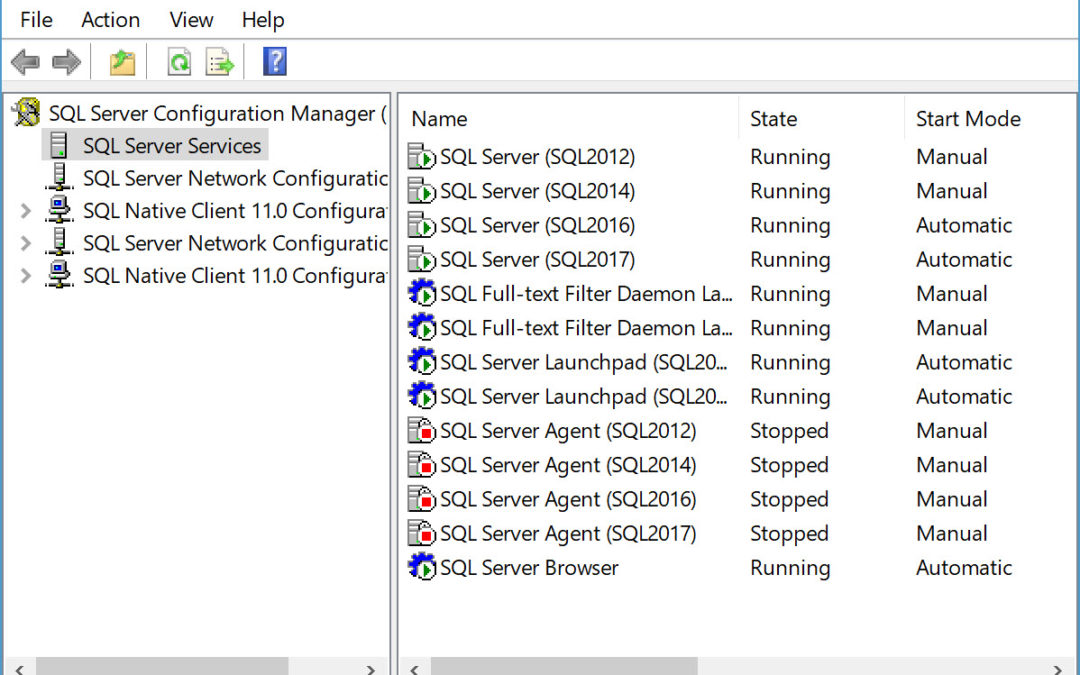Image resolution: width=1080 pixels, height=675 pixels.
Task: Click the Forward arrow toolbar icon
Action: [x=66, y=63]
